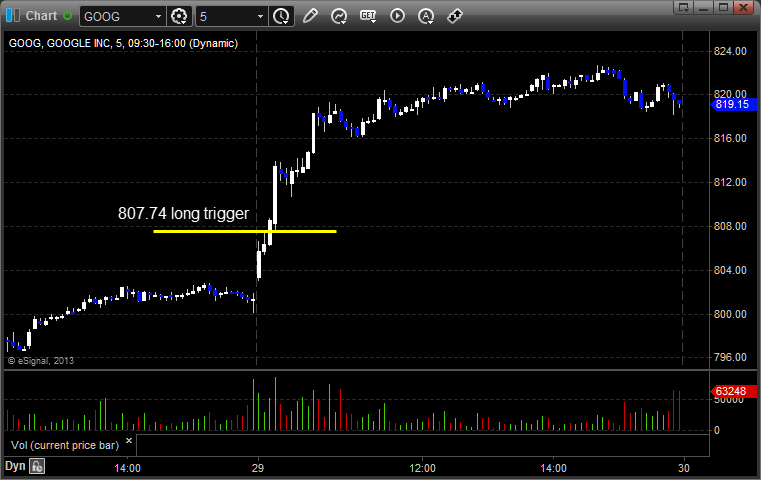The width and height of the screenshot is (761, 480).
Task: Open the studies chart-line icon menu
Action: click(339, 16)
